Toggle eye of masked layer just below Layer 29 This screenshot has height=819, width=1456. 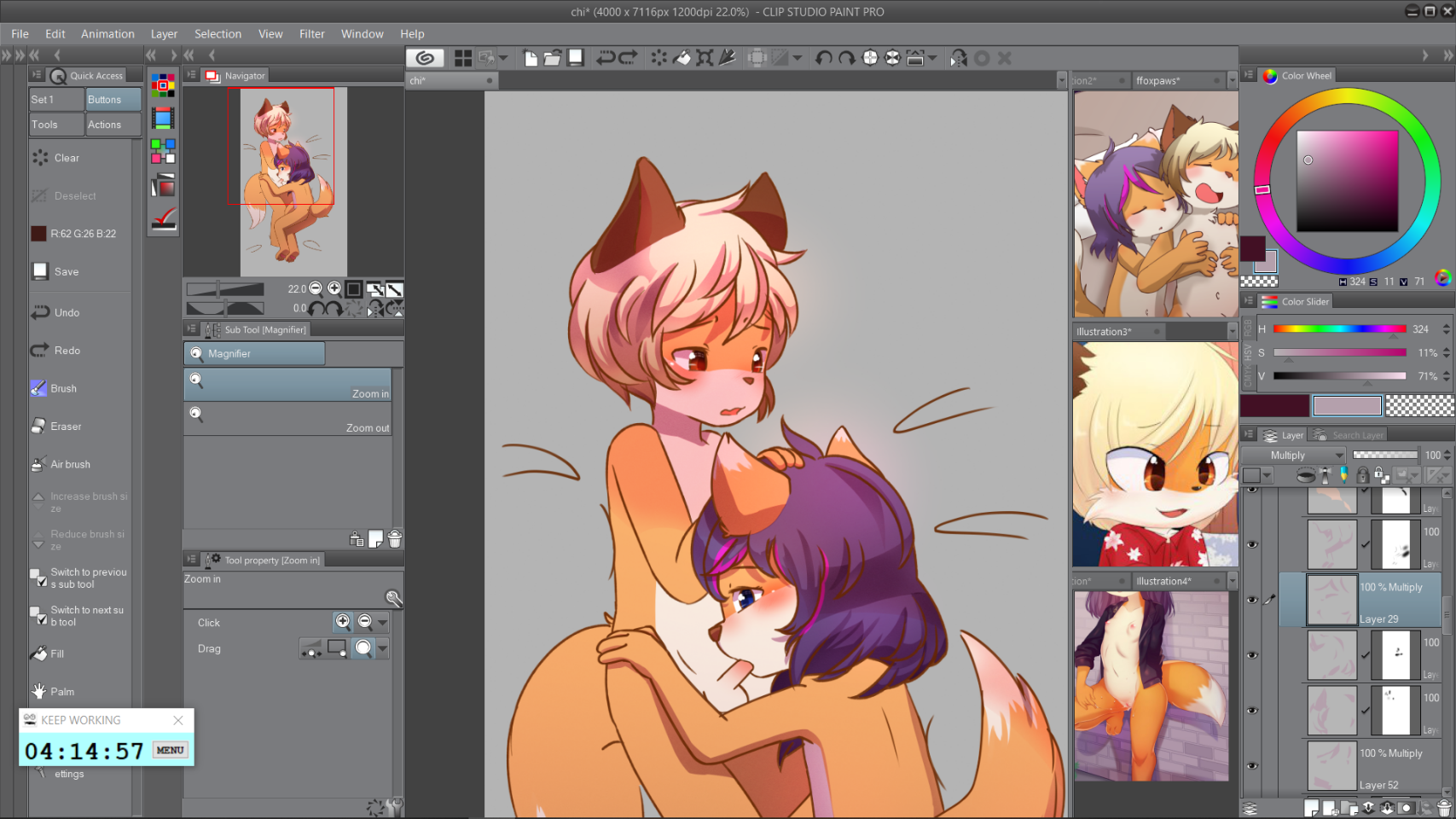(x=1252, y=655)
